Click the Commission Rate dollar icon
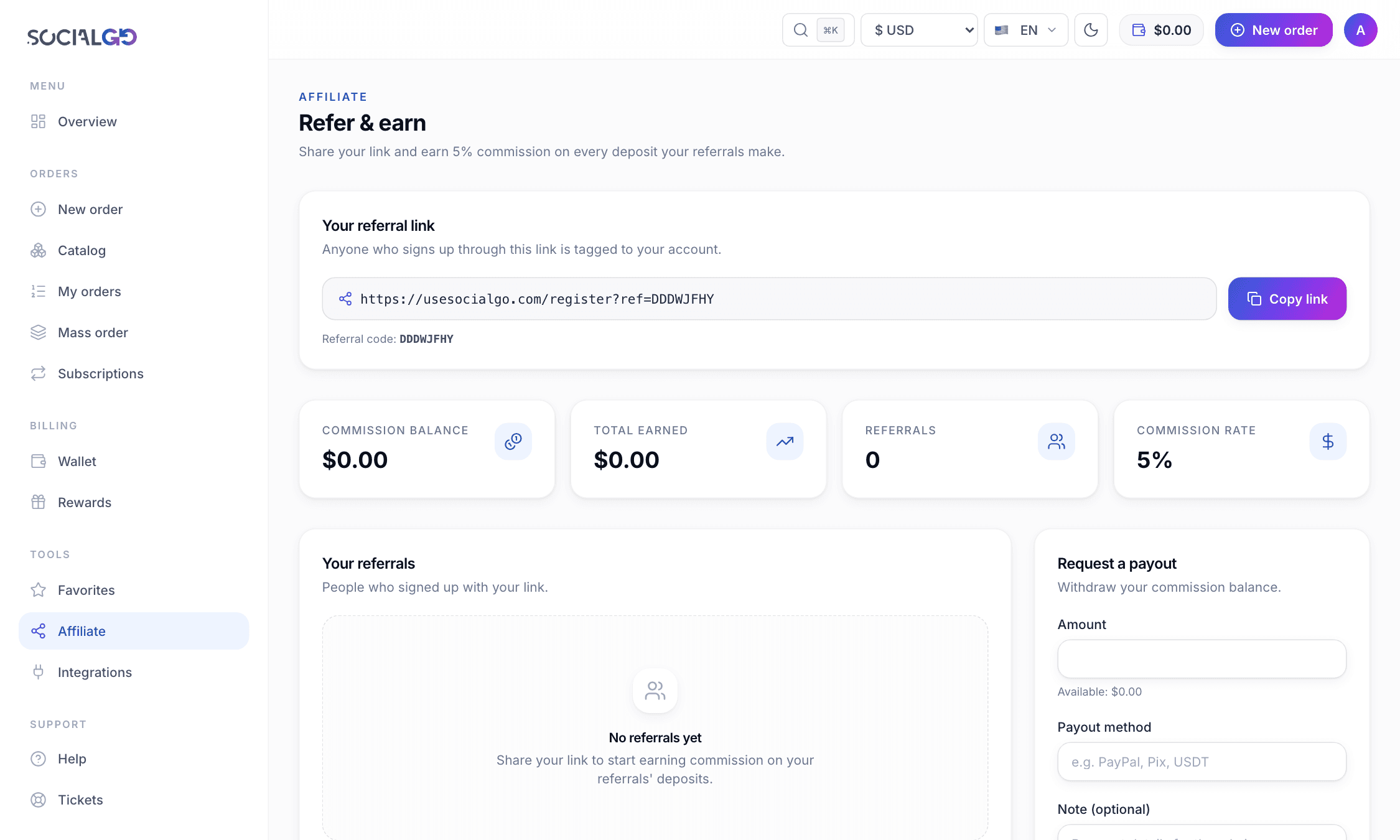This screenshot has width=1400, height=840. 1328,442
